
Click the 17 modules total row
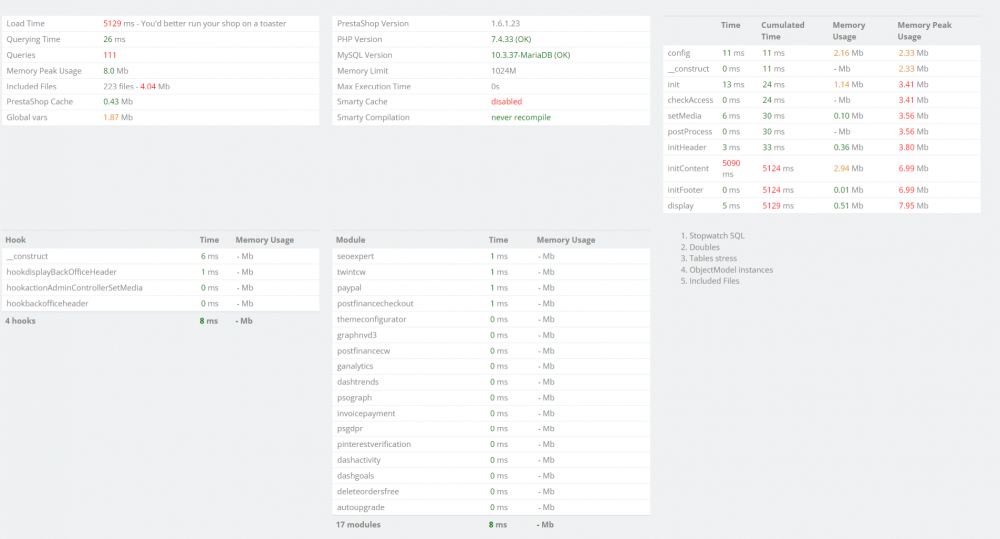click(491, 525)
